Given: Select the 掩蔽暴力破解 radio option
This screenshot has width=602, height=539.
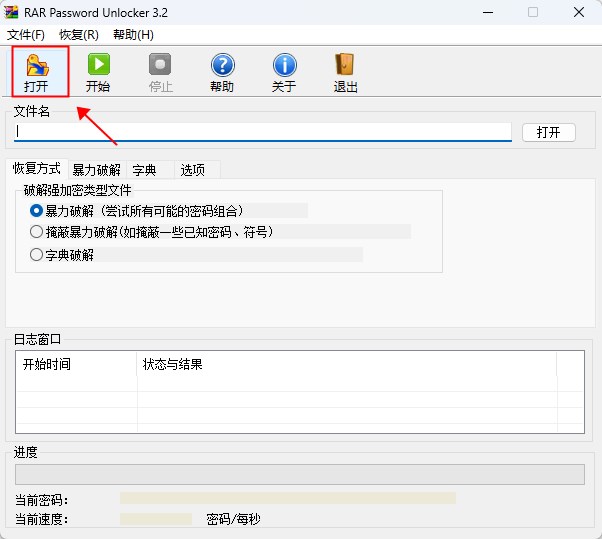Looking at the screenshot, I should (x=36, y=231).
